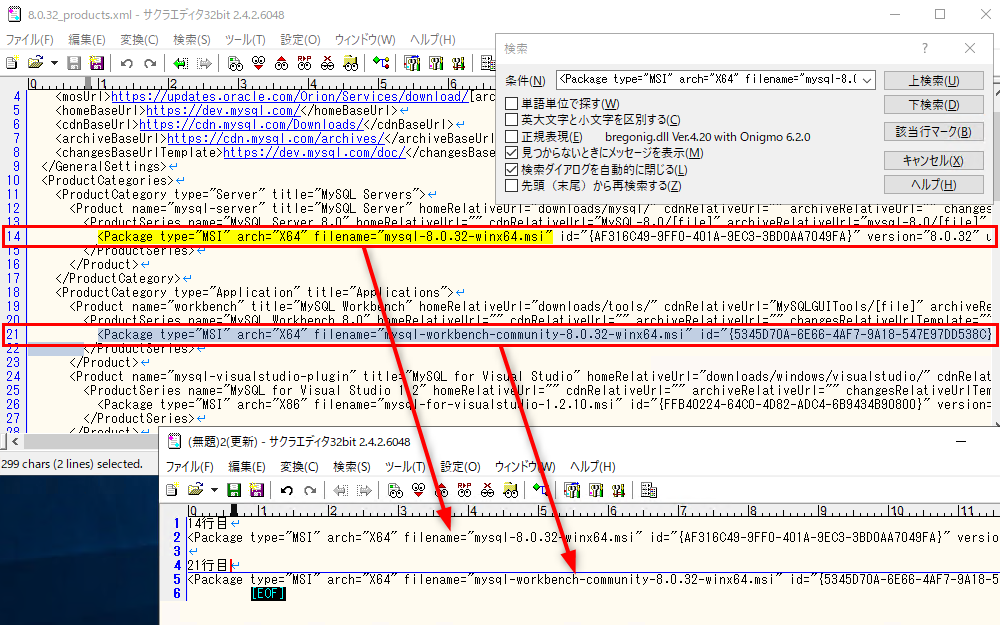This screenshot has width=1000, height=625.
Task: Clear search marks in (無題)2 toolbar
Action: [487, 490]
